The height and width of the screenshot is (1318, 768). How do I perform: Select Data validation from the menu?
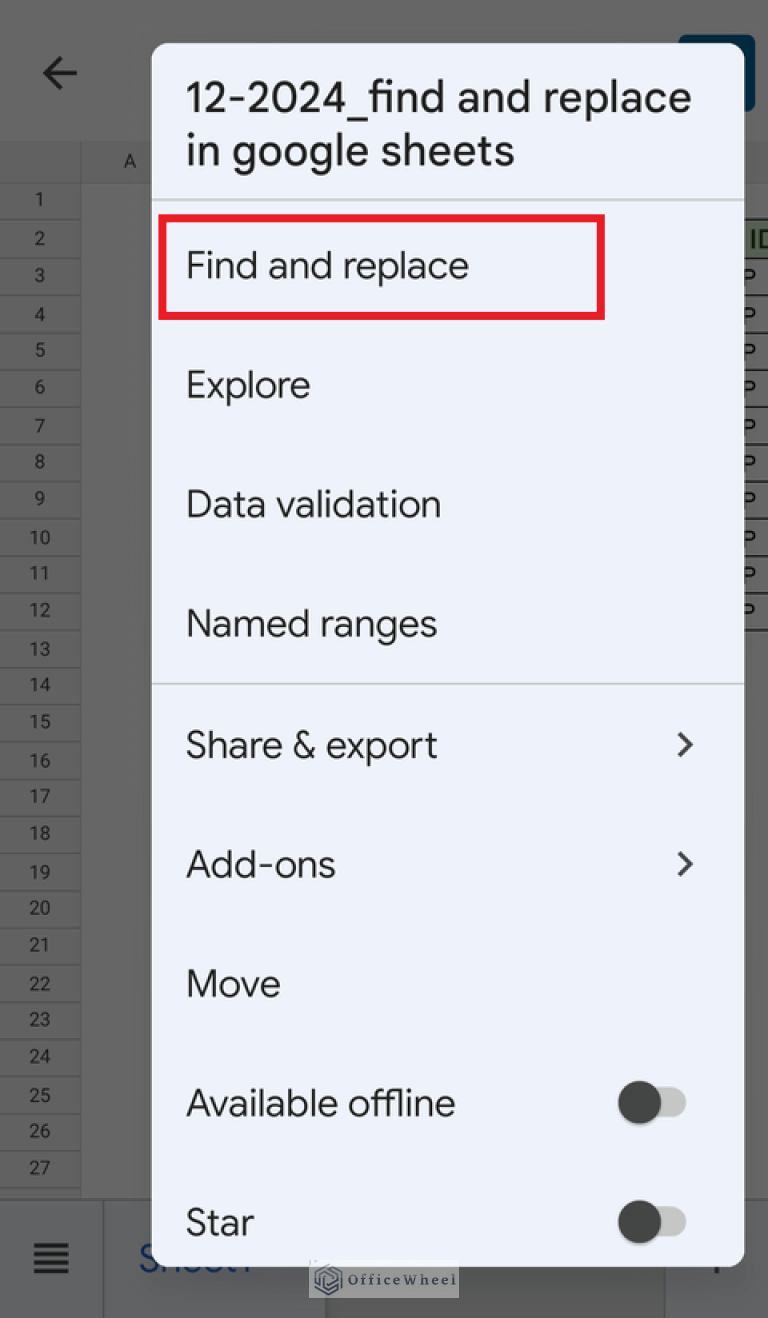[313, 504]
